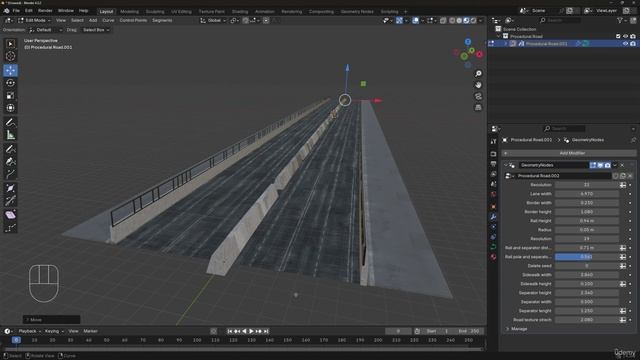Viewport: 640px width, 360px height.
Task: Open the Segments menu
Action: pos(162,20)
